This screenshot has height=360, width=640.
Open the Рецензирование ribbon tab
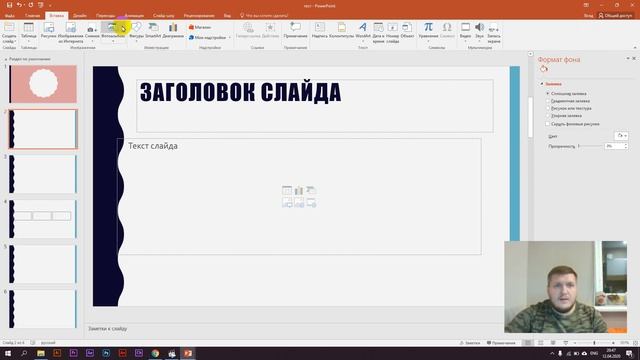coord(199,16)
